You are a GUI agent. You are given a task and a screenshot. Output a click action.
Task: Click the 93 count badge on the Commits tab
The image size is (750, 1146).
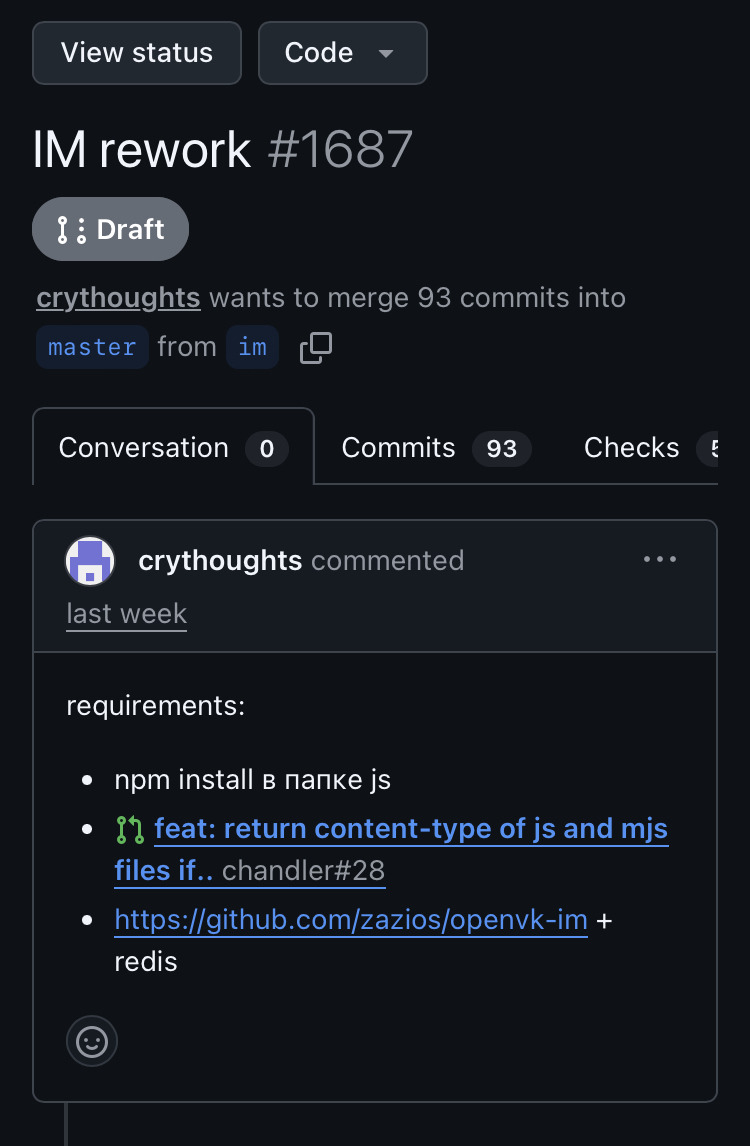501,448
